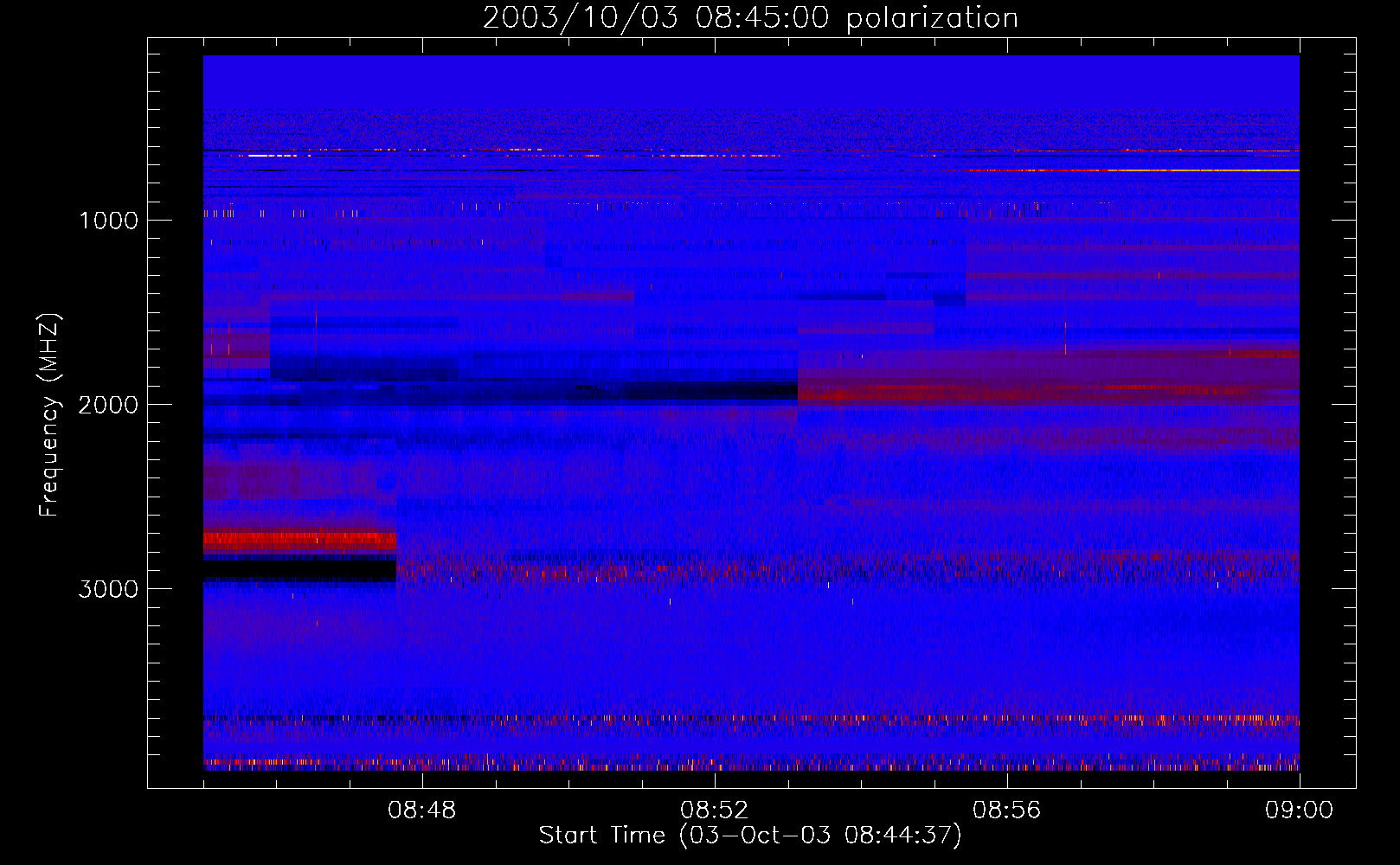Click the 08:56 time axis label
Image resolution: width=1400 pixels, height=865 pixels.
point(1006,811)
